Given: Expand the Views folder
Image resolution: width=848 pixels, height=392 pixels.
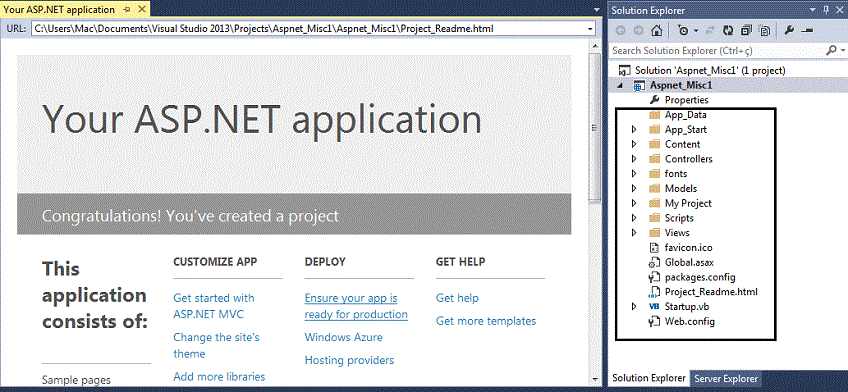Looking at the screenshot, I should (634, 232).
